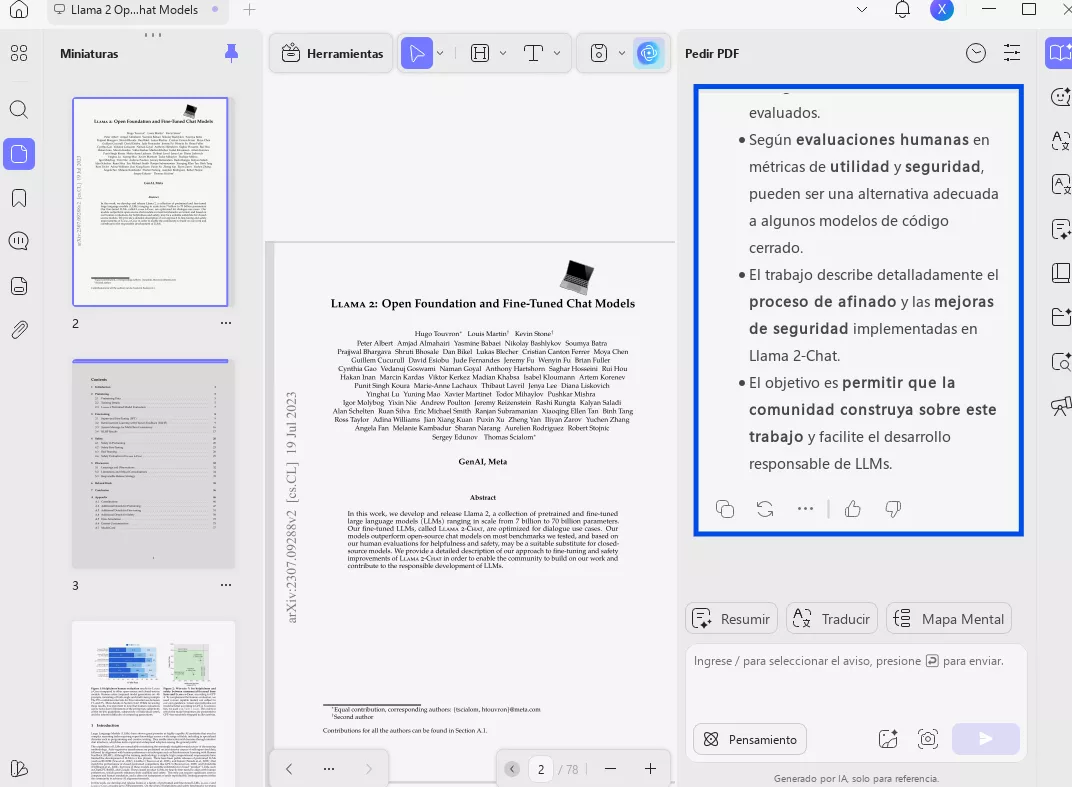Screen dimensions: 1072x787
Task: Open the app logo icon at bottom left
Action: (x=19, y=769)
